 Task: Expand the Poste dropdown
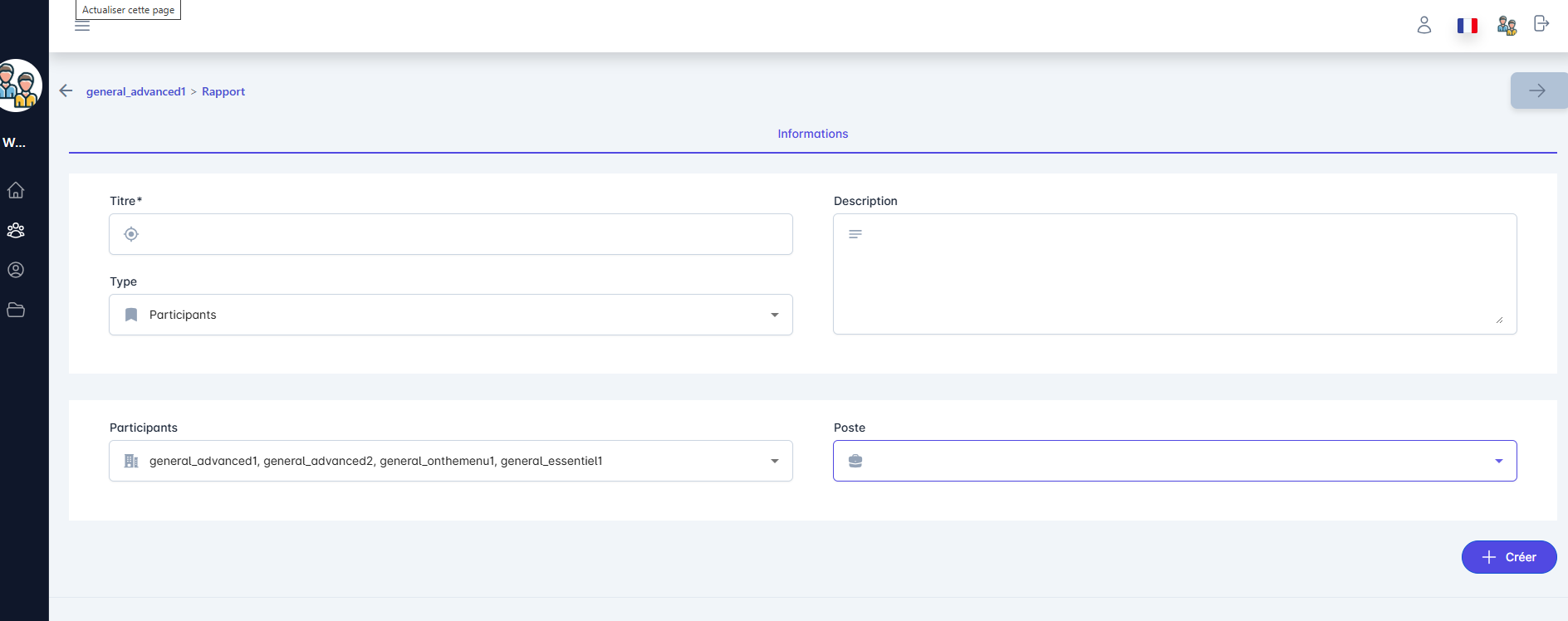pyautogui.click(x=1174, y=461)
